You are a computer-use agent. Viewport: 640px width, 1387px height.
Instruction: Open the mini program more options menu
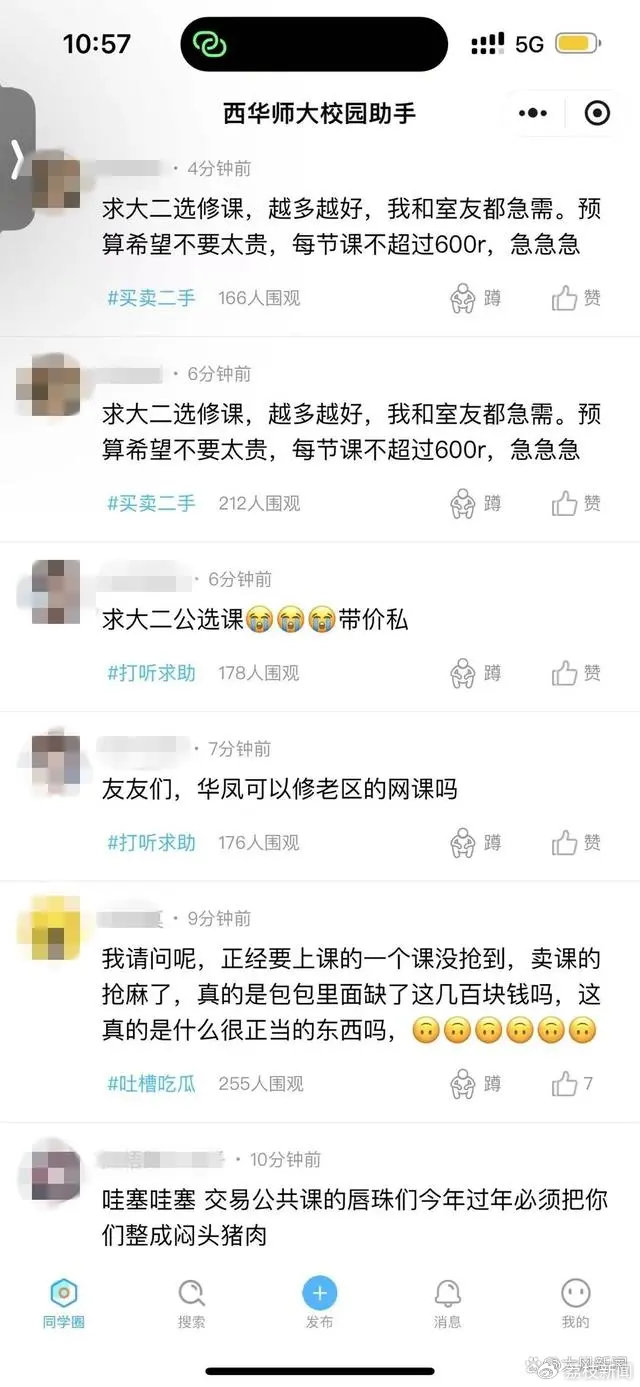point(533,113)
